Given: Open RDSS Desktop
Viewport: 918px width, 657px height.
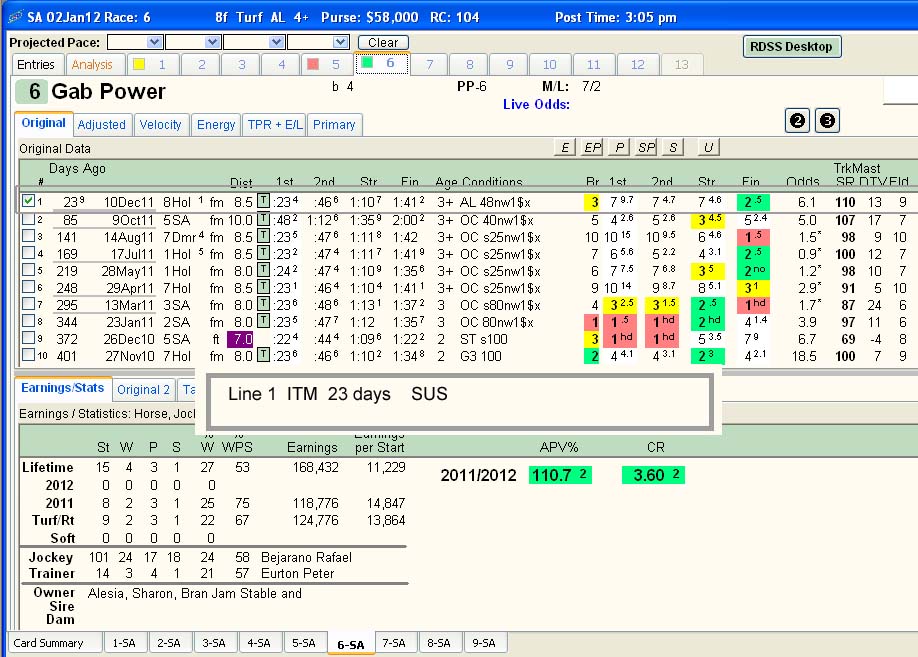Looking at the screenshot, I should coord(792,46).
